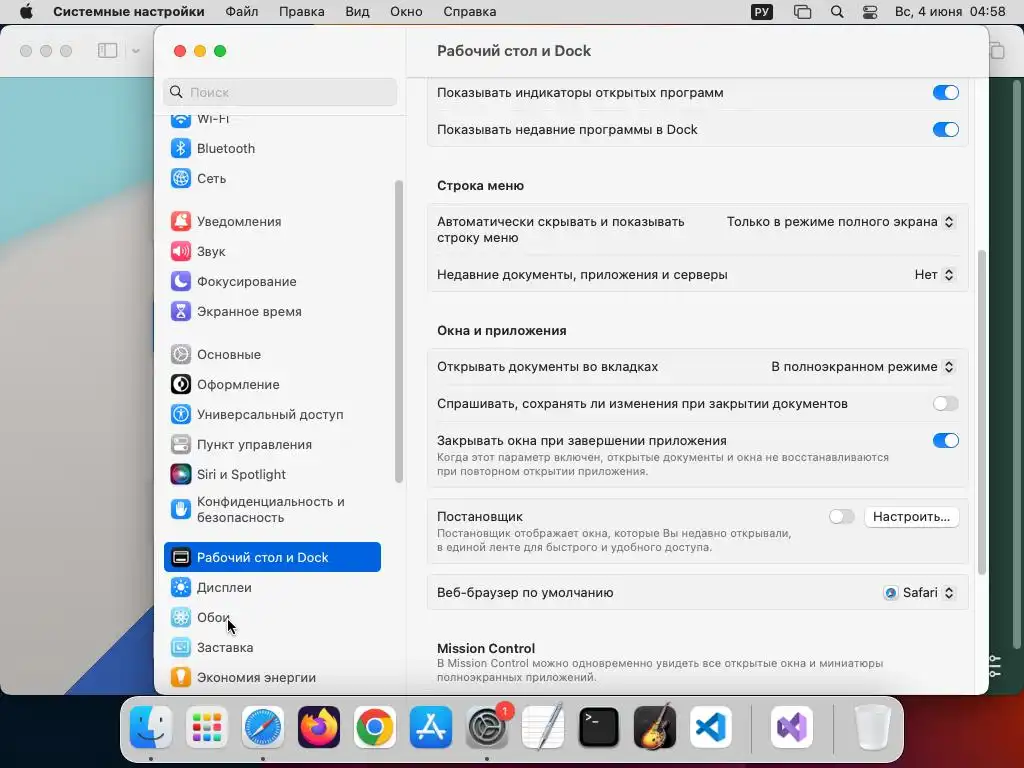Open Launchpad in the Dock
The width and height of the screenshot is (1024, 768).
tap(206, 727)
